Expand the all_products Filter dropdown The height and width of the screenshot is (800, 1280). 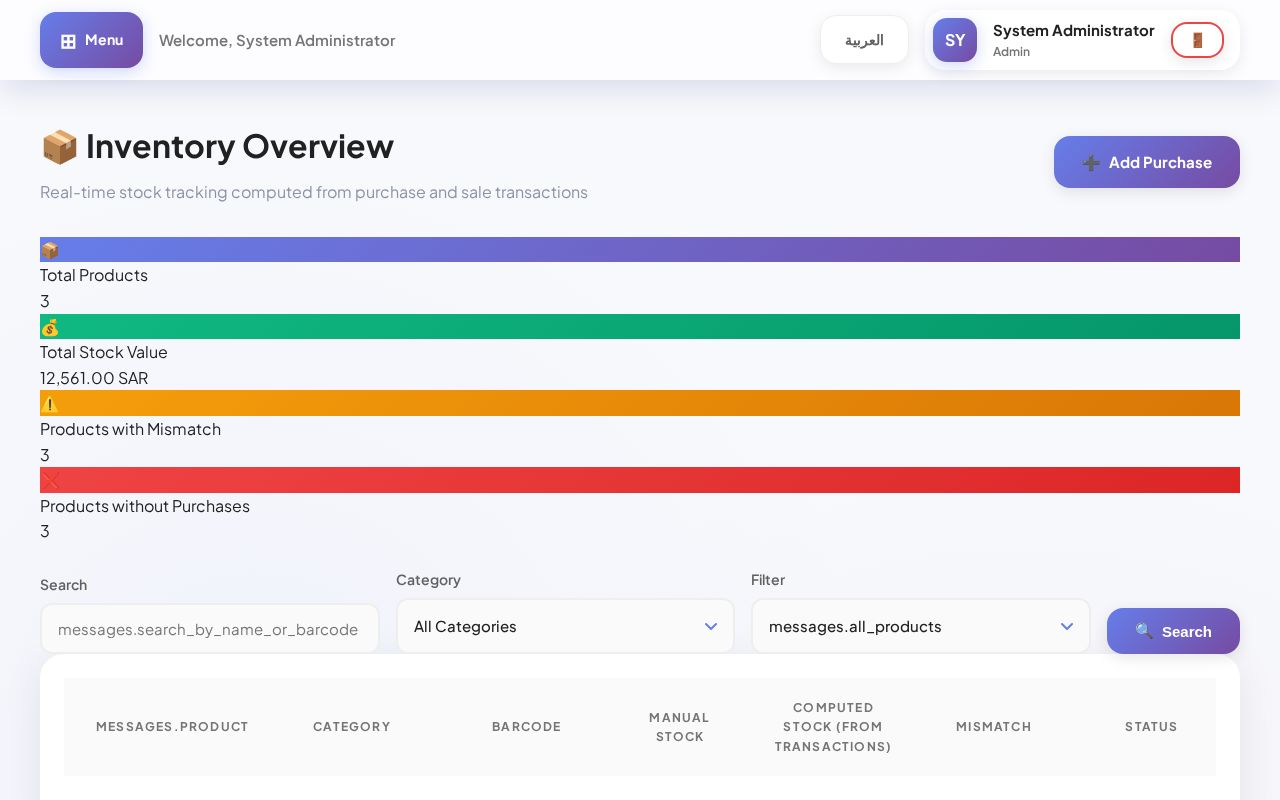pos(920,626)
